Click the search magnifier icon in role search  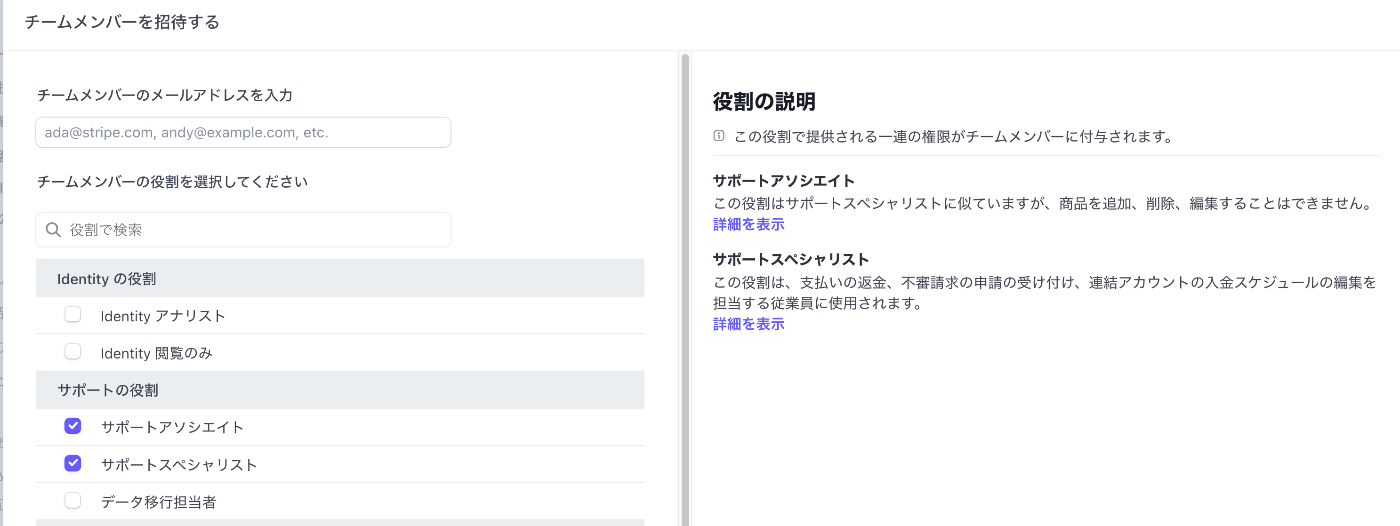click(54, 230)
